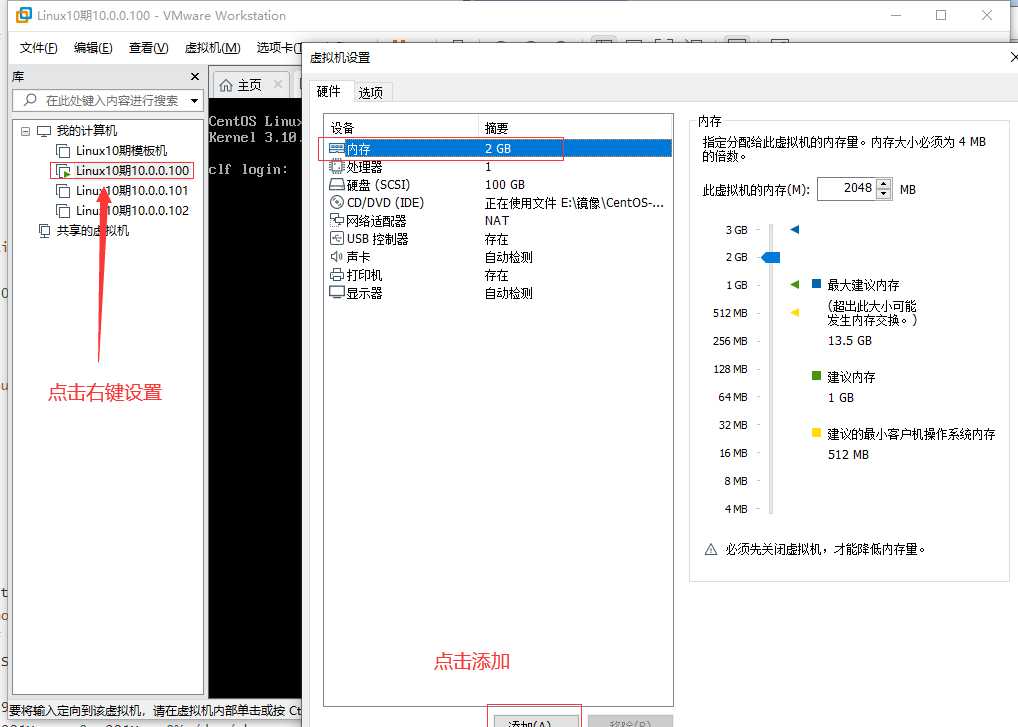Select the Linux10期10.0.0.100 virtual machine
Image resolution: width=1018 pixels, height=727 pixels.
click(132, 171)
